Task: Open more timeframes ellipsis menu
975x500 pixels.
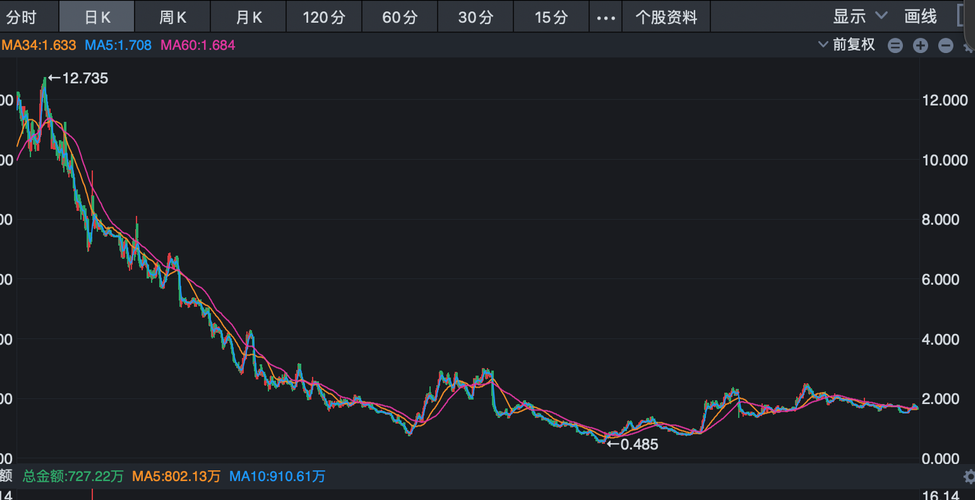Action: 606,17
